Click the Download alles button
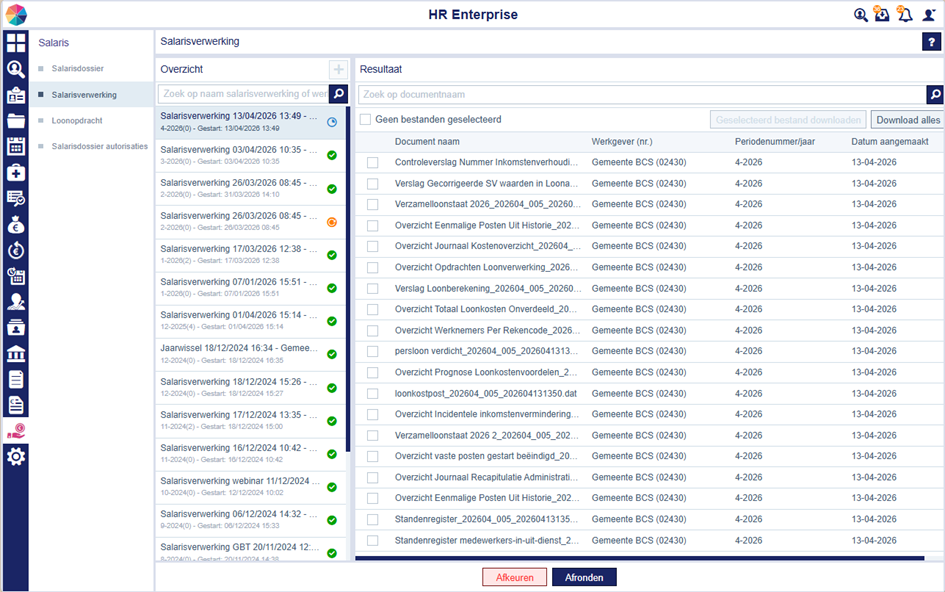This screenshot has height=592, width=945. point(908,120)
